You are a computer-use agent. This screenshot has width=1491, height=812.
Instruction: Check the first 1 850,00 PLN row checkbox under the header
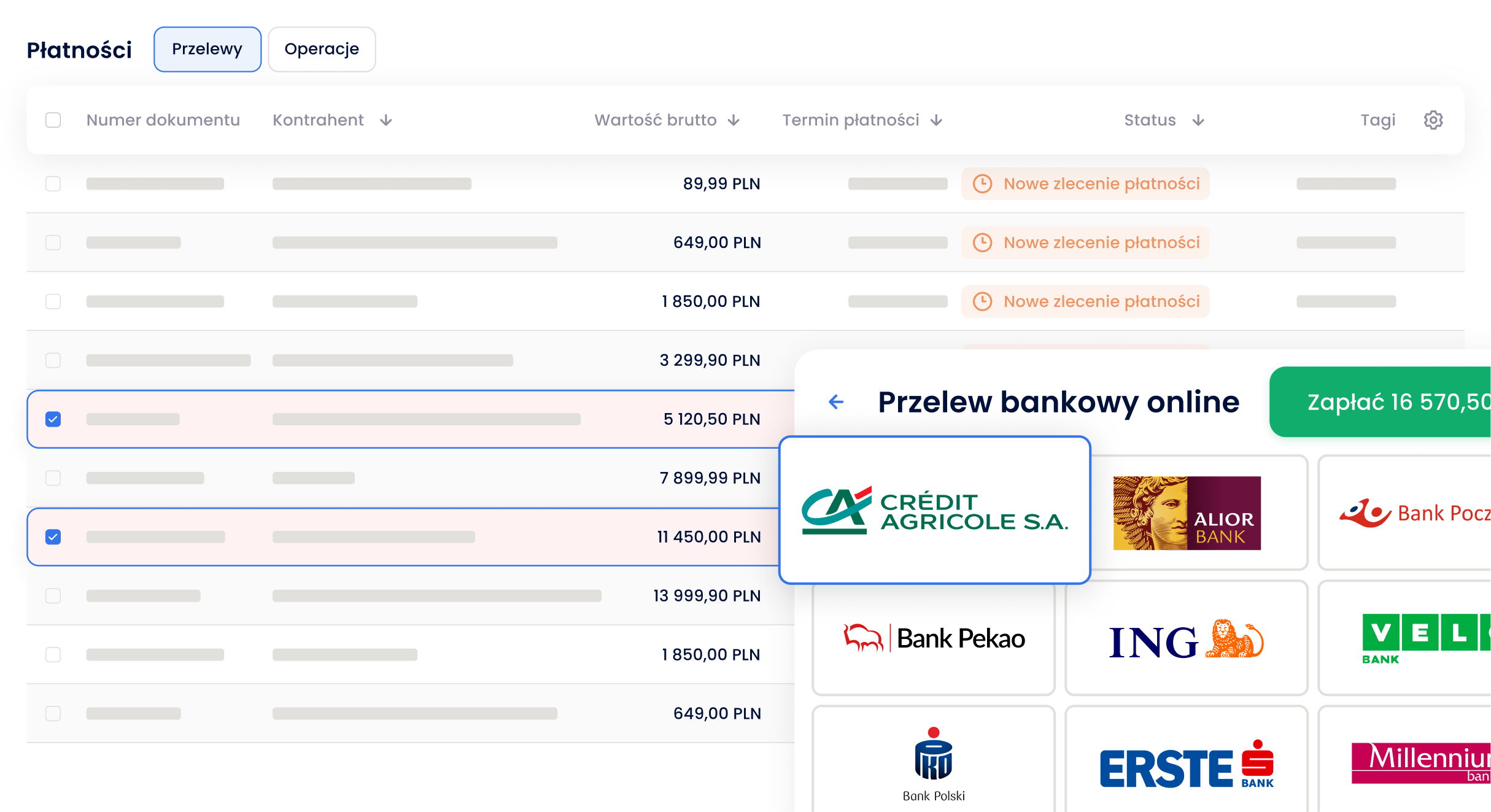point(53,301)
